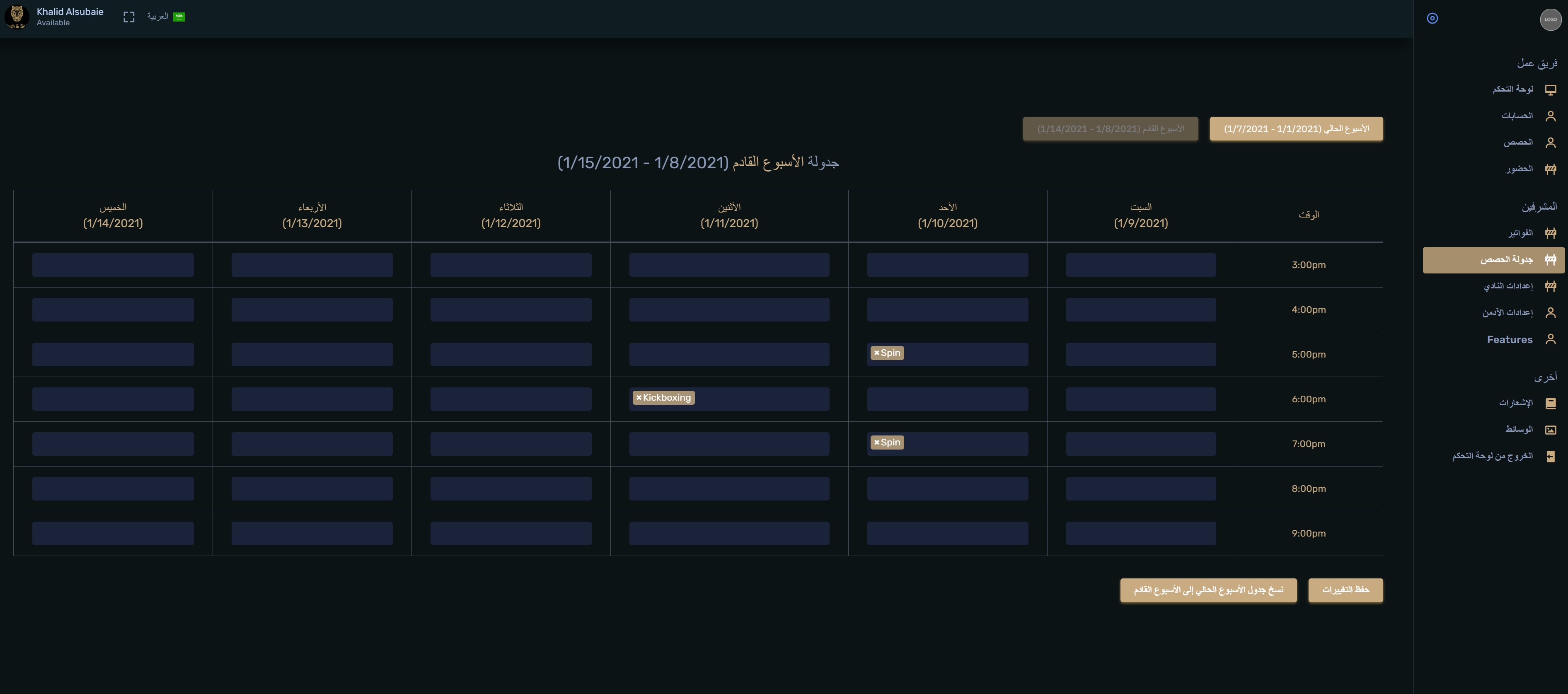
Task: Remove the Spin tag at 7:00pm
Action: pos(876,443)
